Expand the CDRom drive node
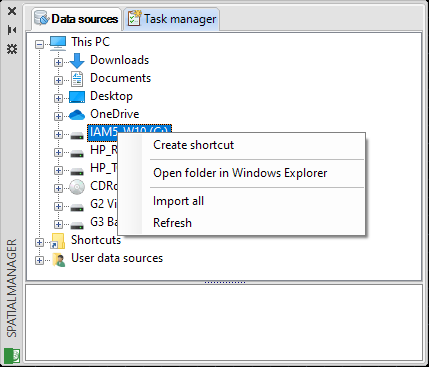This screenshot has height=367, width=429. (x=58, y=188)
